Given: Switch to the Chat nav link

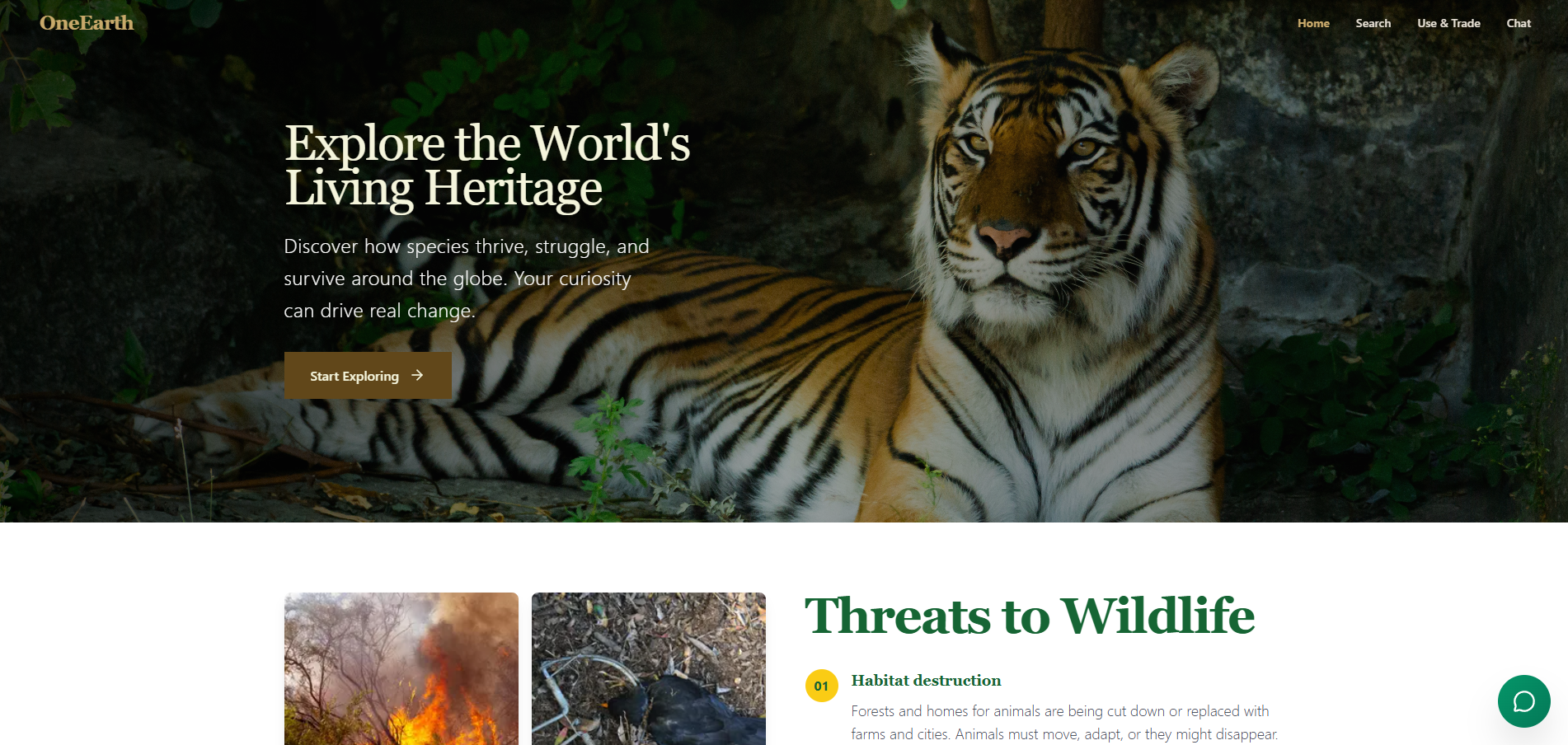Looking at the screenshot, I should [x=1519, y=23].
